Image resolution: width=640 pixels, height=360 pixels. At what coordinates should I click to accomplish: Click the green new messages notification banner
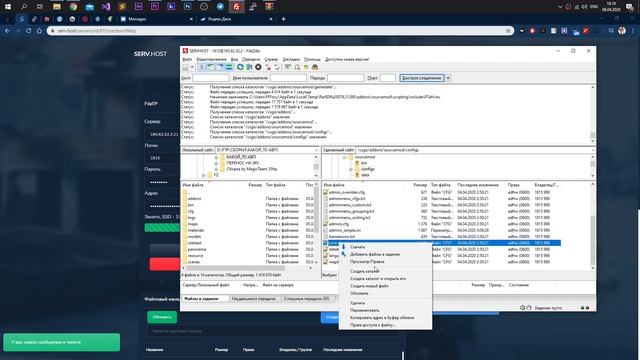(x=62, y=342)
